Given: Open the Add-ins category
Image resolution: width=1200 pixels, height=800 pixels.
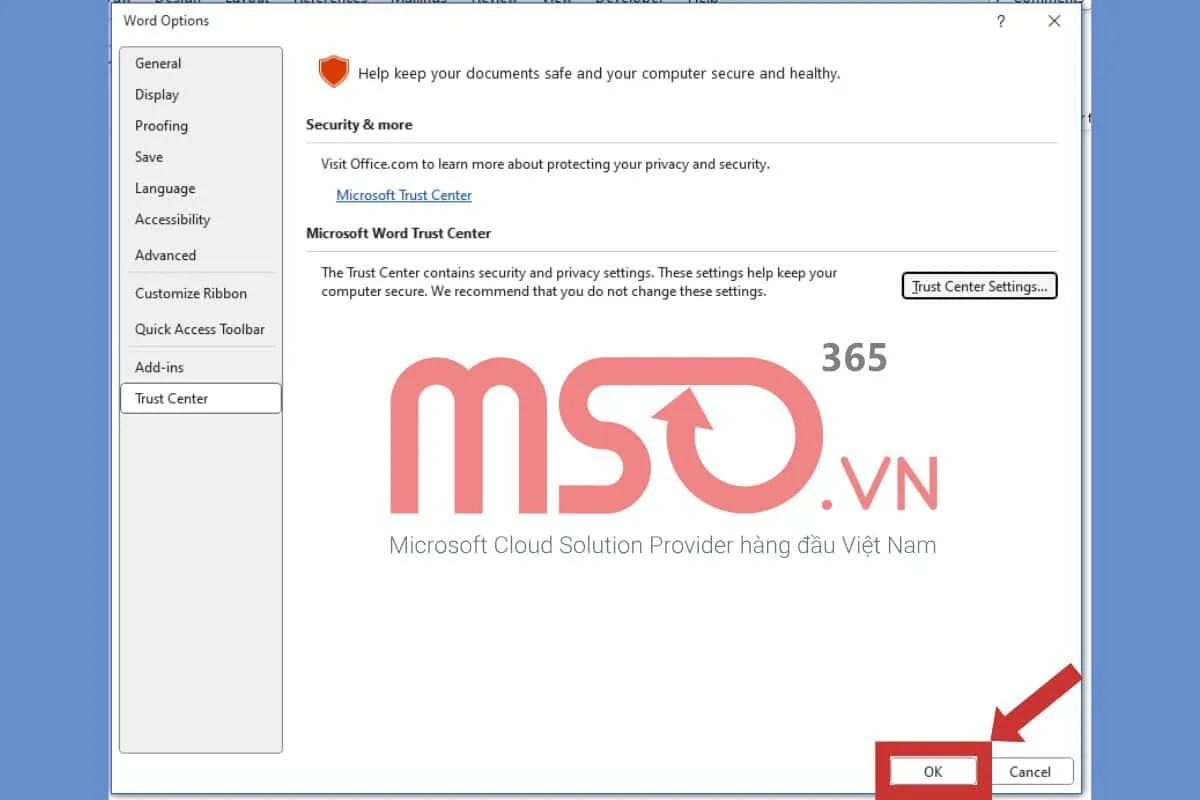Looking at the screenshot, I should [x=159, y=367].
